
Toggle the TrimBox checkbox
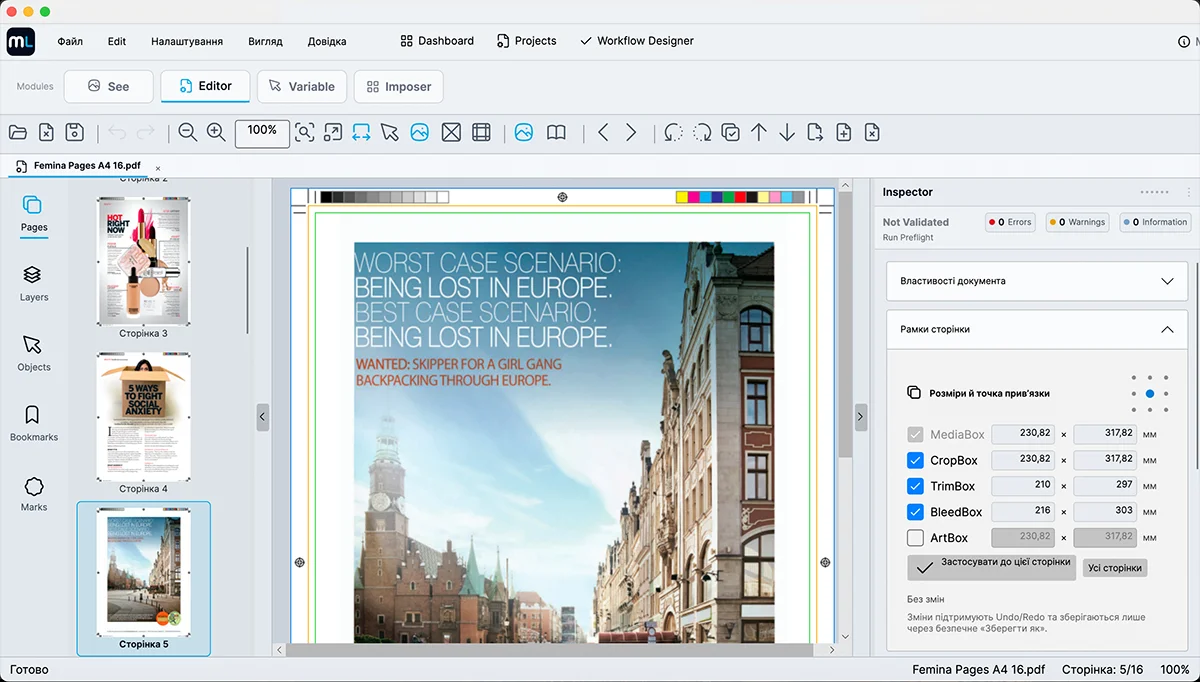pos(915,486)
